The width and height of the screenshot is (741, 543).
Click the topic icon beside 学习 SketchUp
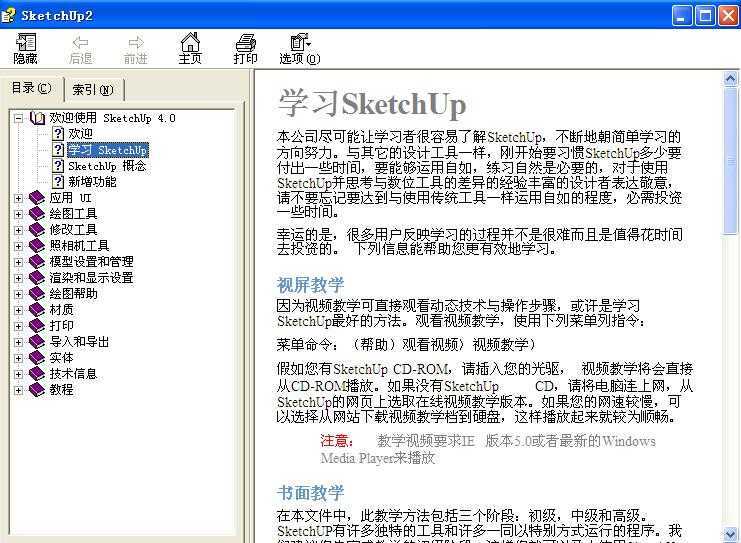[58, 150]
